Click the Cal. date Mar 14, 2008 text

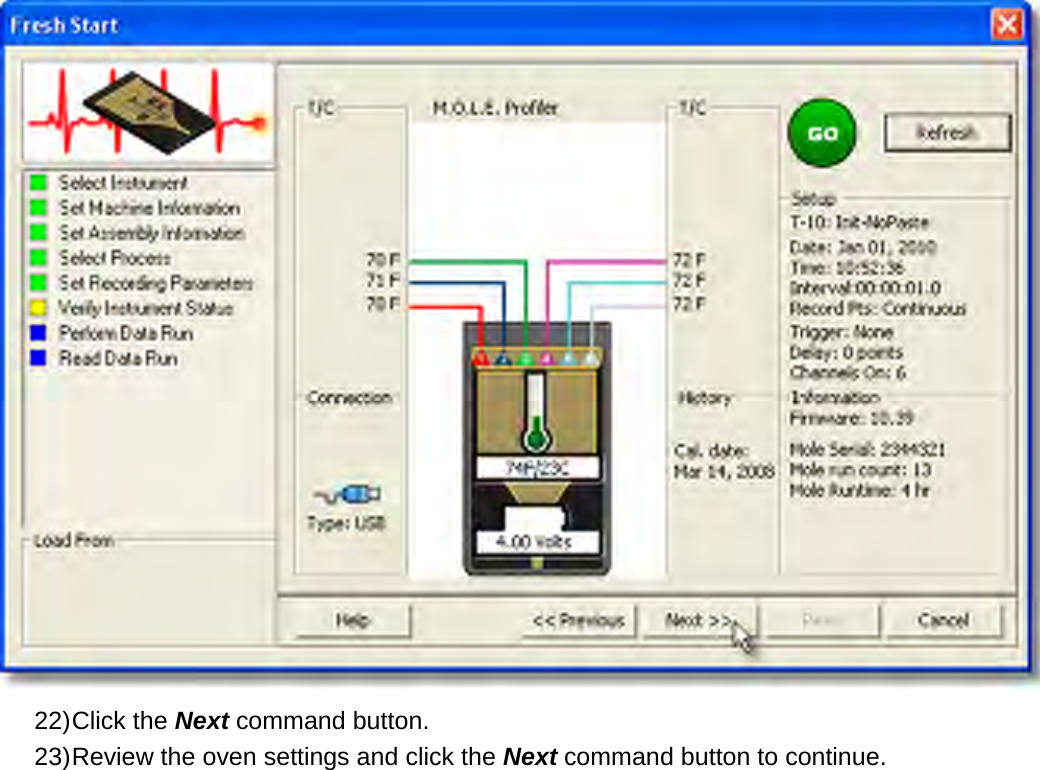(724, 462)
